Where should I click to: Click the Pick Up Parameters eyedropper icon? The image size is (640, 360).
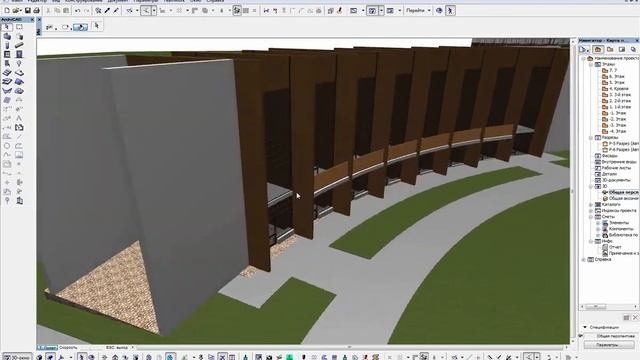[x=107, y=11]
